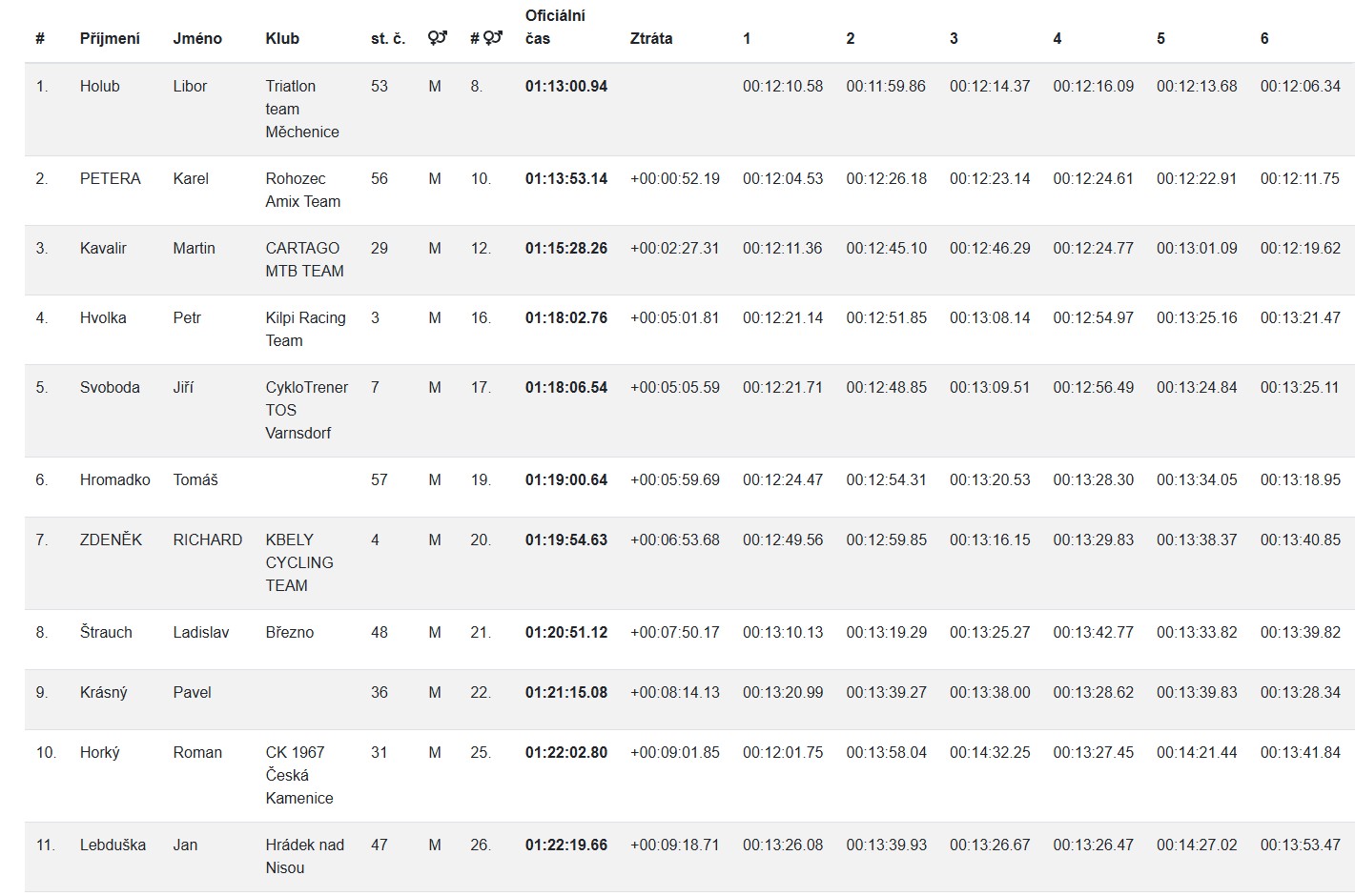This screenshot has height=896, width=1355.
Task: Open the Holub surname entry
Action: 100,86
